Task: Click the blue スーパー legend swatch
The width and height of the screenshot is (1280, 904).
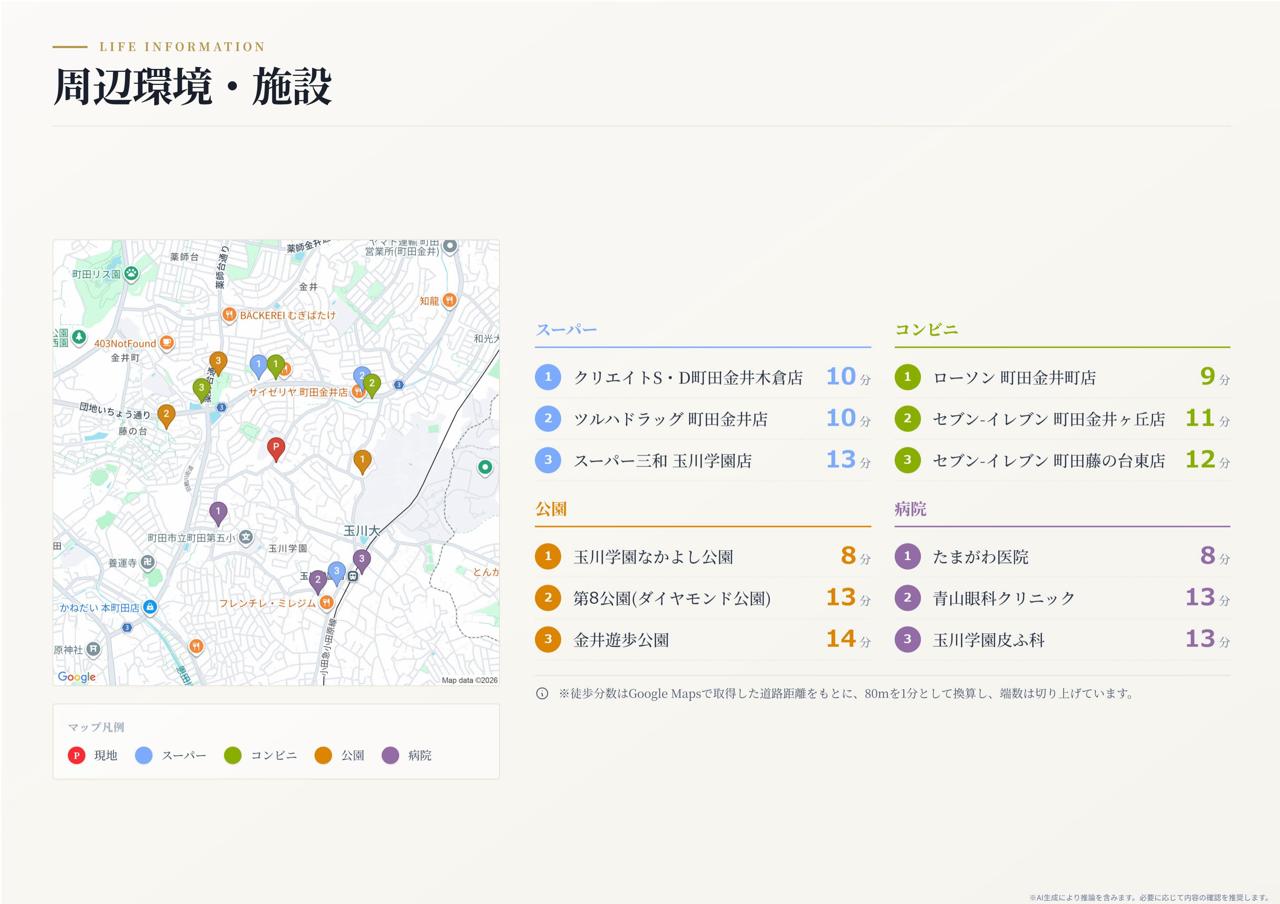Action: coord(144,755)
